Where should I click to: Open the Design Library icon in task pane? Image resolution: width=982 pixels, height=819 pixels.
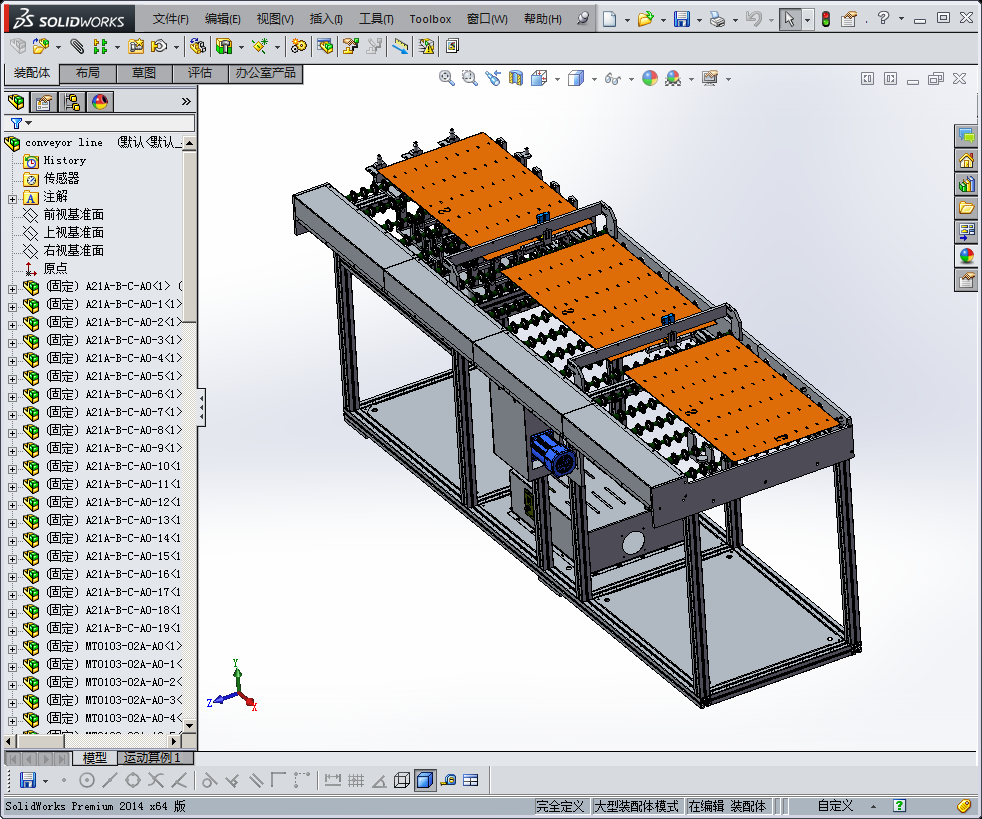pos(966,184)
